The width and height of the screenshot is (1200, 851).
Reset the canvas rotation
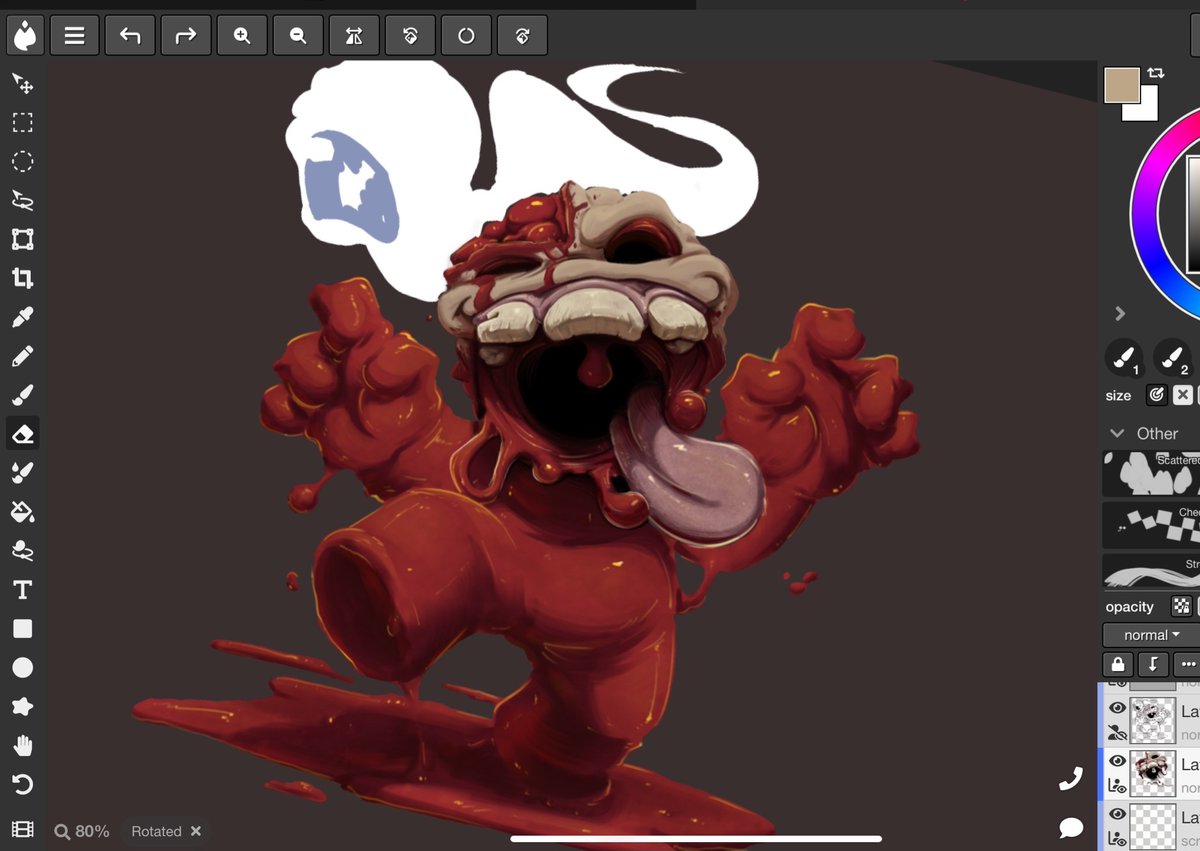[466, 36]
